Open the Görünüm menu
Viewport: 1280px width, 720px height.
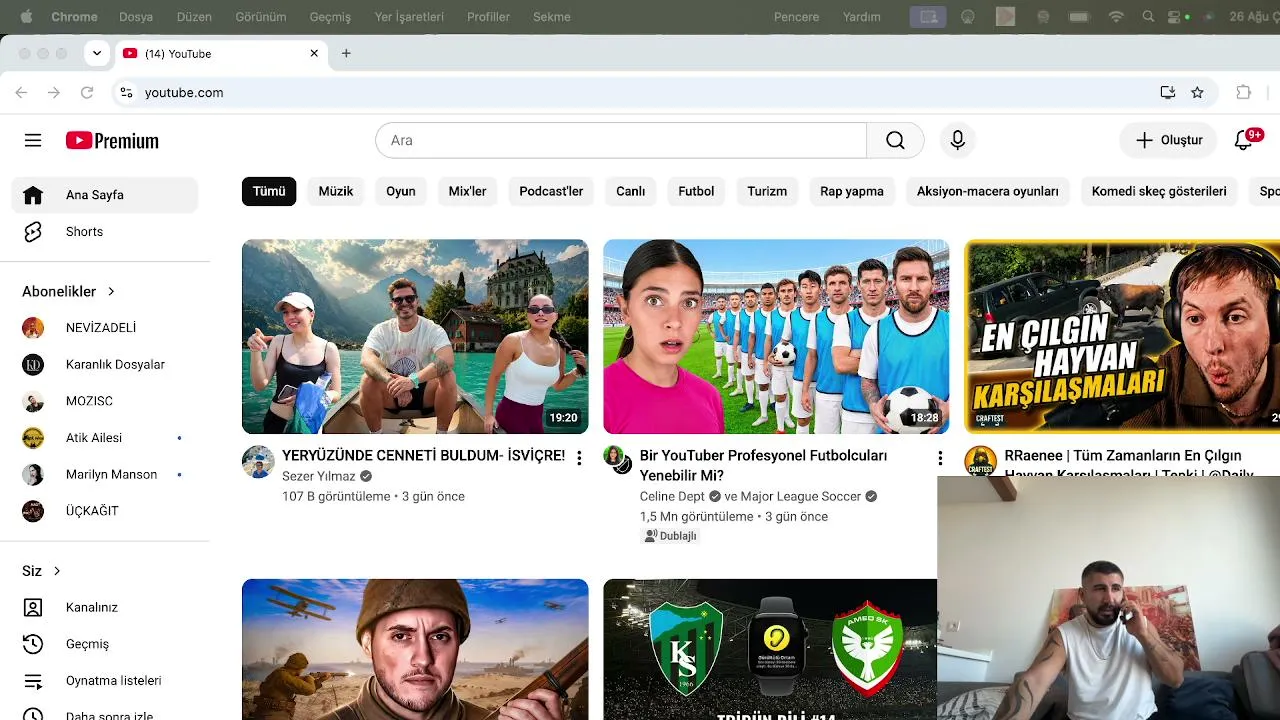[261, 17]
